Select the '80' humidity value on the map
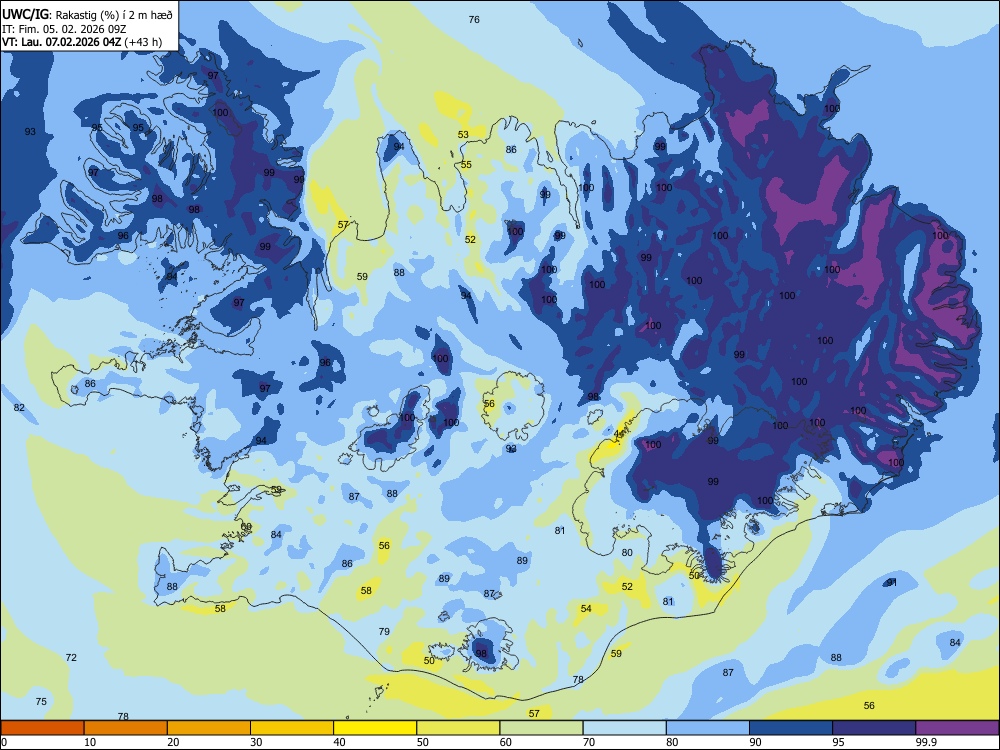Image resolution: width=1000 pixels, height=750 pixels. 627,552
